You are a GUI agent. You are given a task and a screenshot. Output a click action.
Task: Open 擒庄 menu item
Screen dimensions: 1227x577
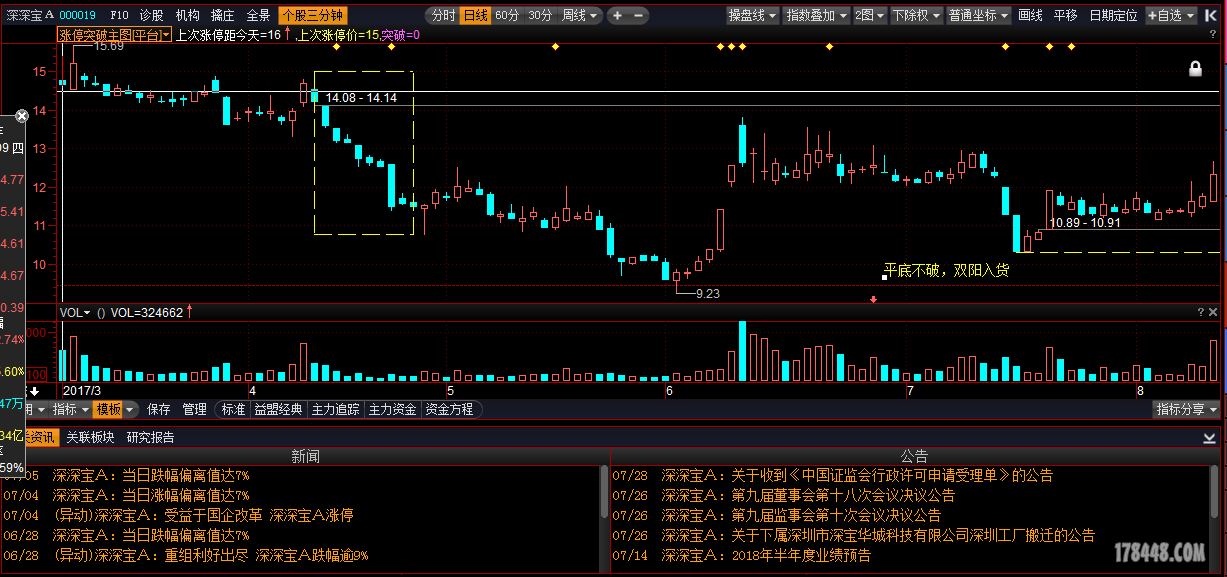222,16
